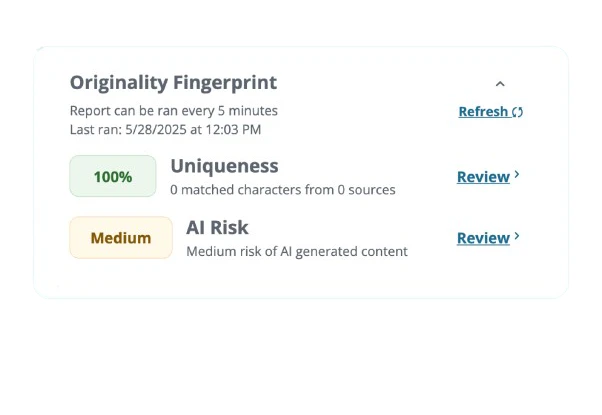Click the green 100% uniqueness badge
This screenshot has width=602, height=415.
[113, 177]
